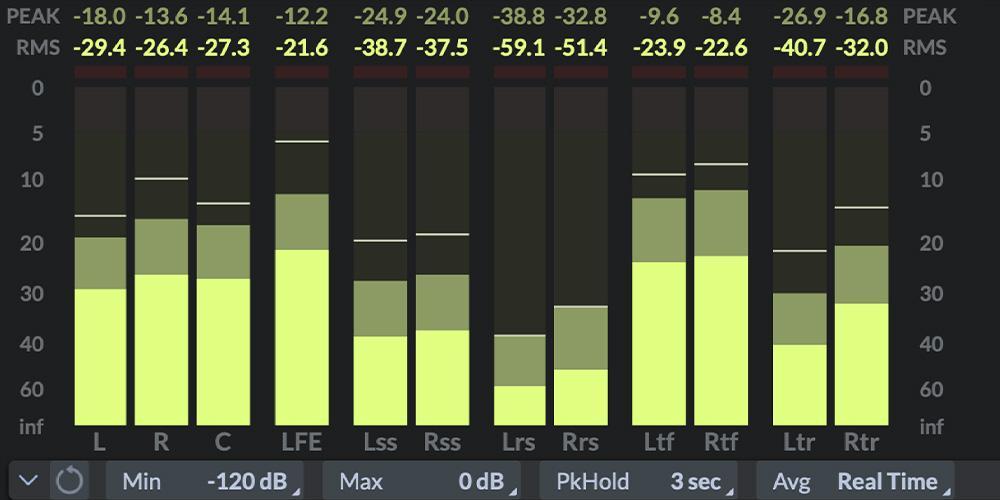Click the circular reset meters icon
1000x500 pixels.
[x=69, y=481]
